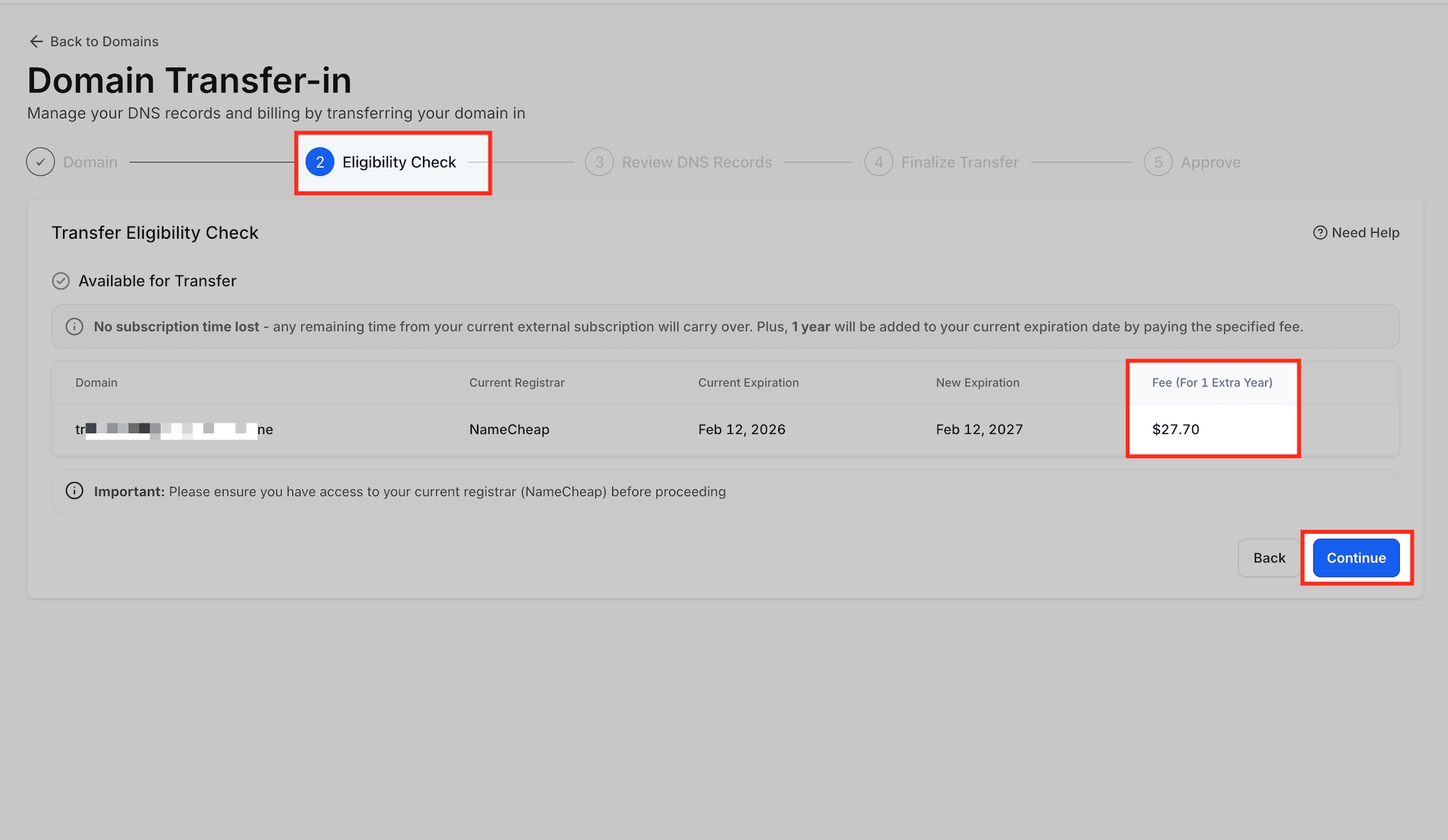Click the completed Domain step checkmark circle
This screenshot has height=840, width=1448.
(41, 162)
